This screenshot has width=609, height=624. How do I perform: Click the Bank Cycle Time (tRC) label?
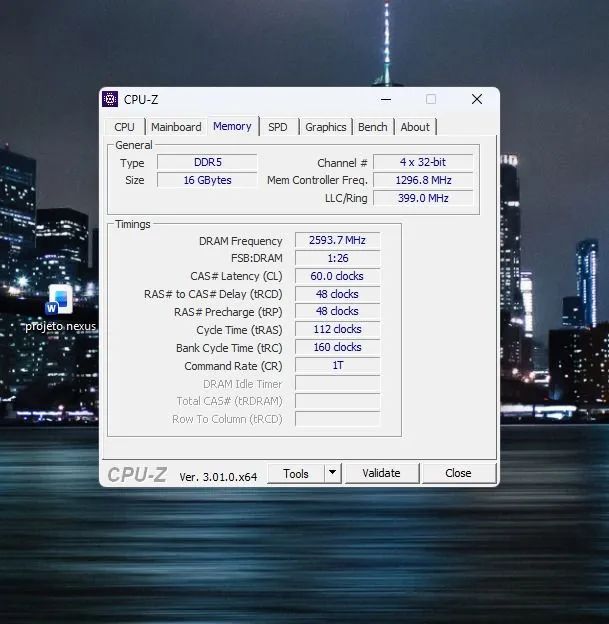pos(229,348)
